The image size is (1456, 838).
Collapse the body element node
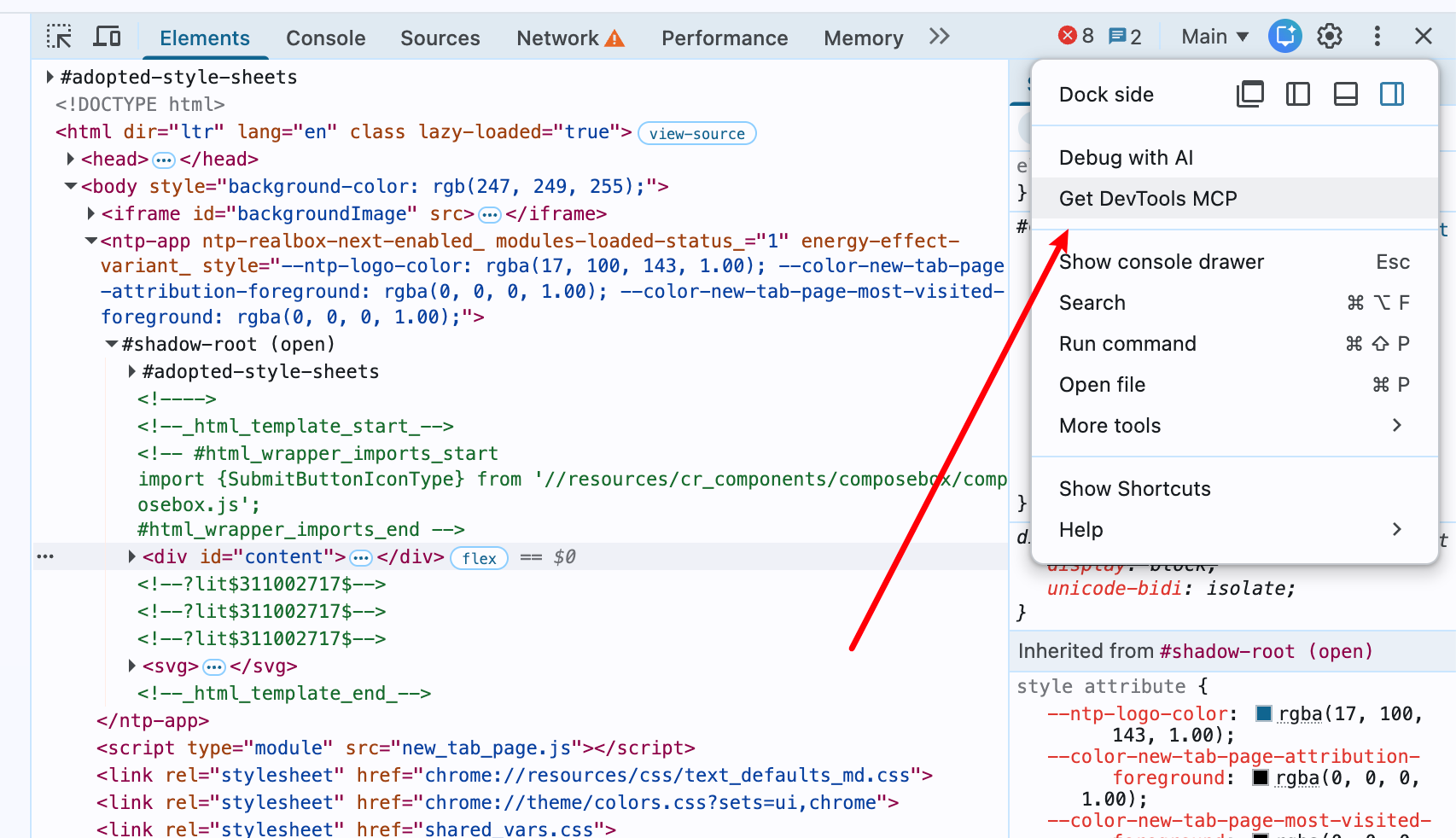(x=71, y=186)
